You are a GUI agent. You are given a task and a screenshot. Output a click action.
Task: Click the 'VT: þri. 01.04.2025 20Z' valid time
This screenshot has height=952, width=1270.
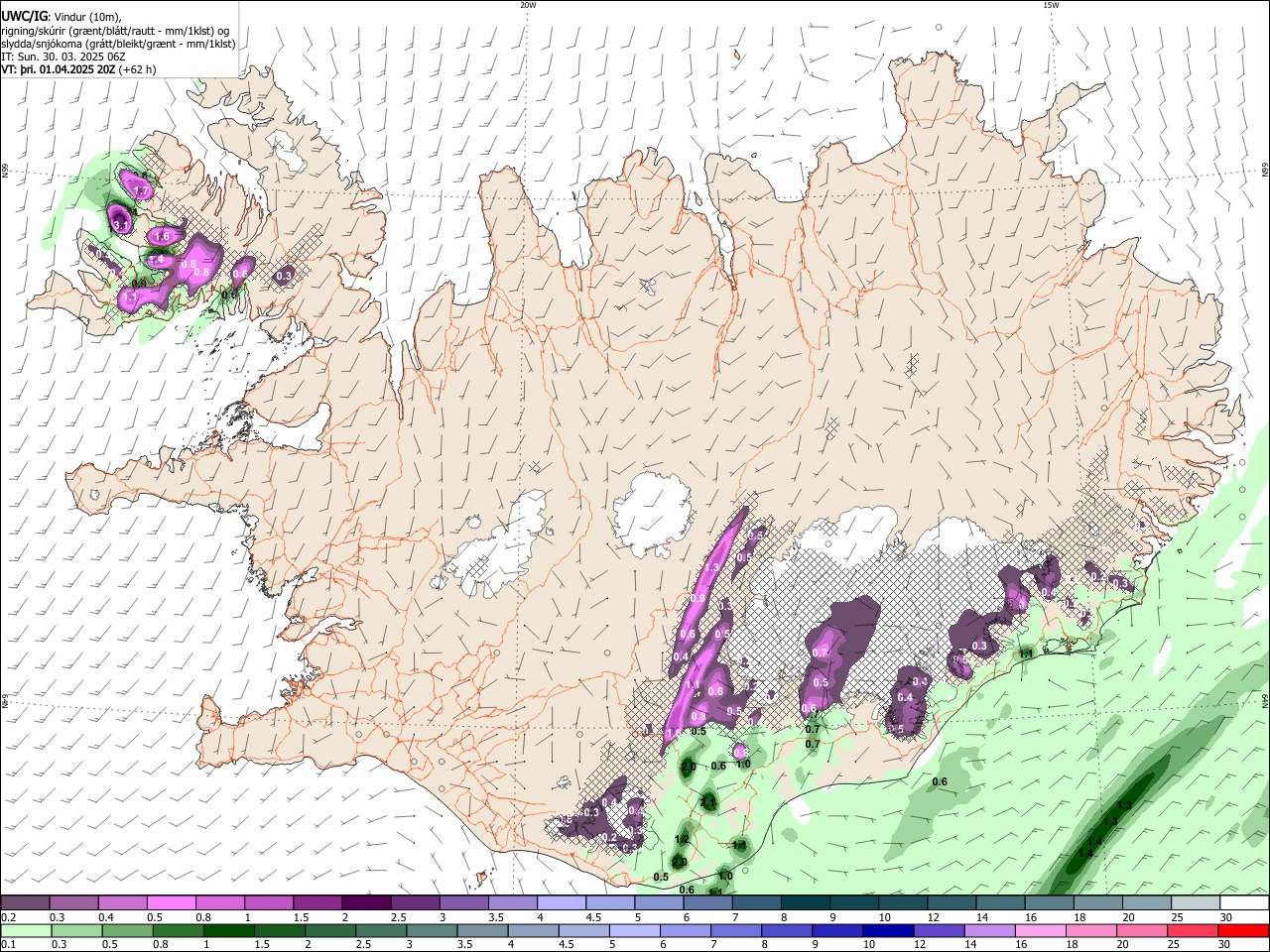tap(59, 70)
